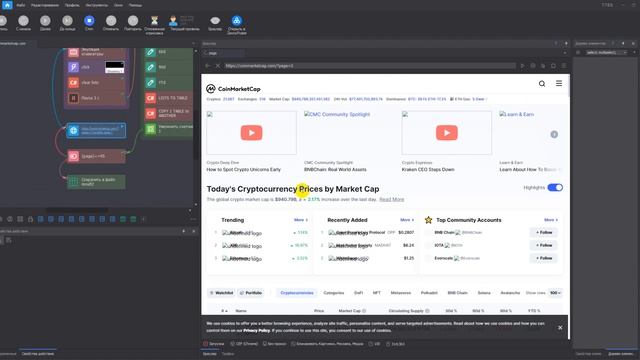
Task: Select the COPY 1 TABLE to ANOTHER block
Action: [x=169, y=113]
